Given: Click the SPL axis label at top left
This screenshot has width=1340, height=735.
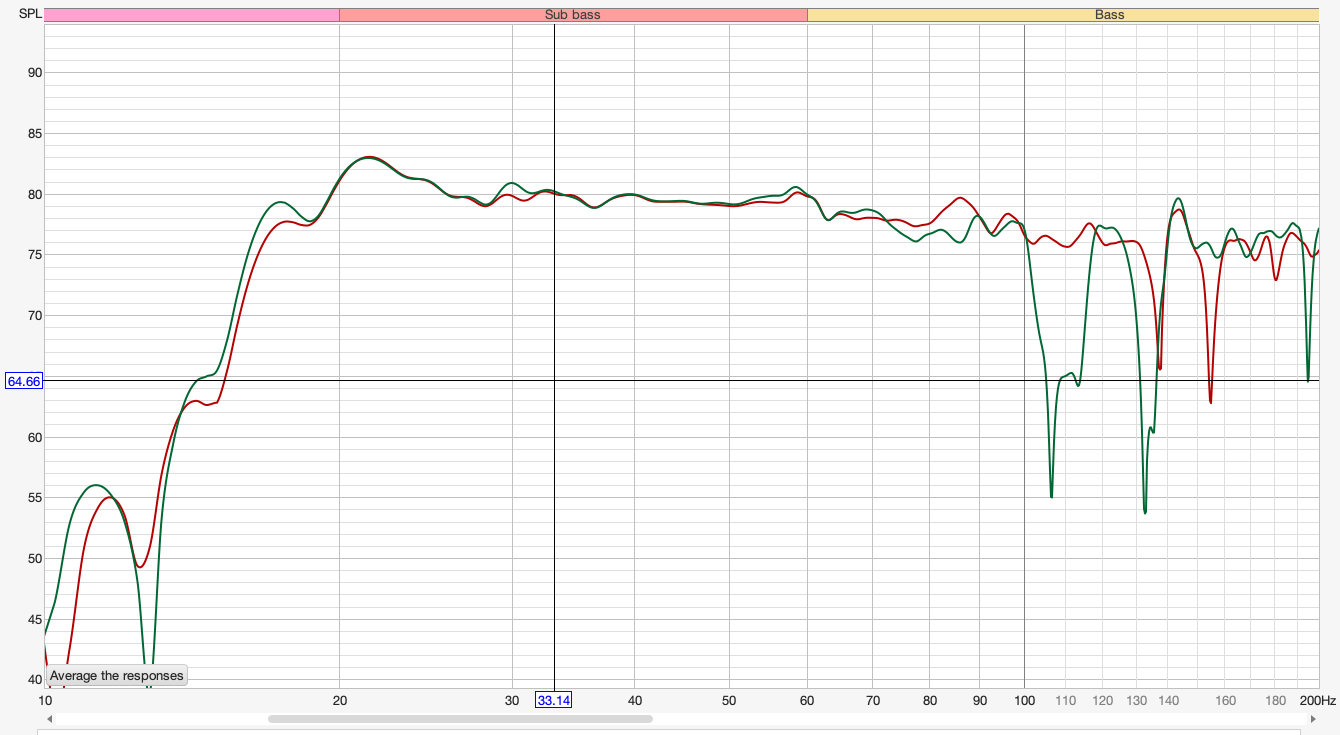Looking at the screenshot, I should (x=30, y=14).
